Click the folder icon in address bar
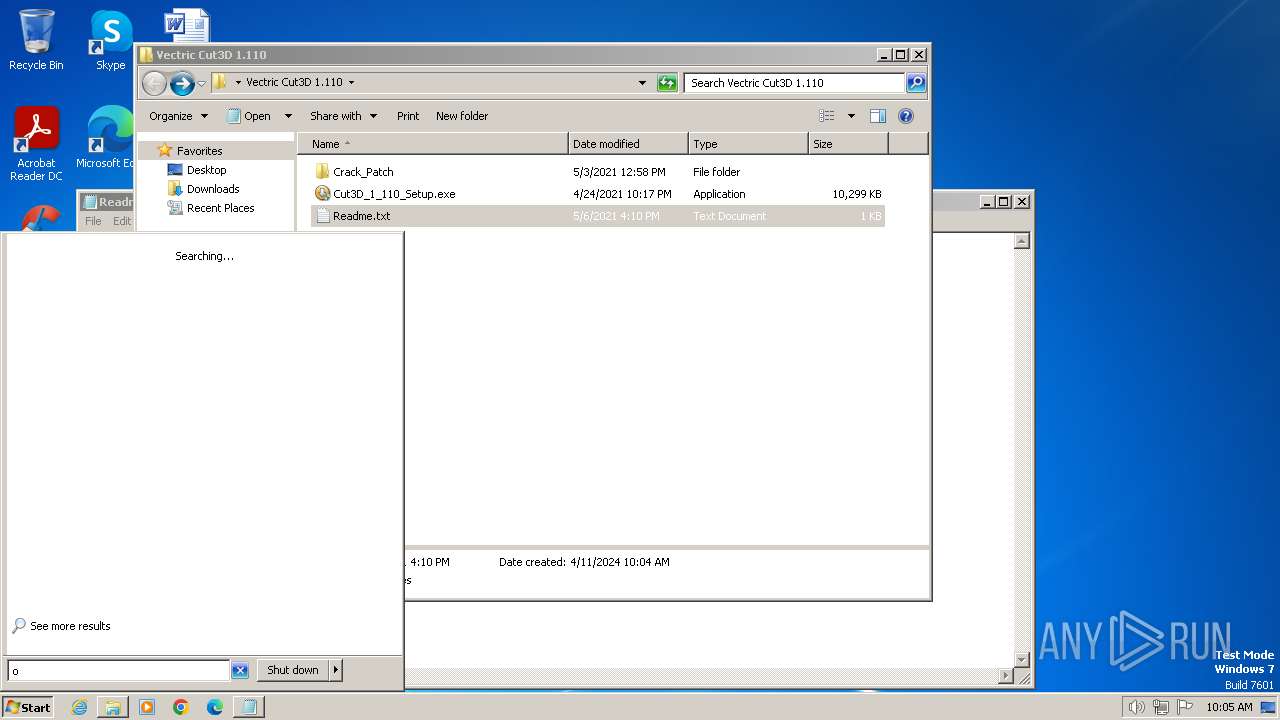Screen dimensions: 1280x720 [x=220, y=83]
